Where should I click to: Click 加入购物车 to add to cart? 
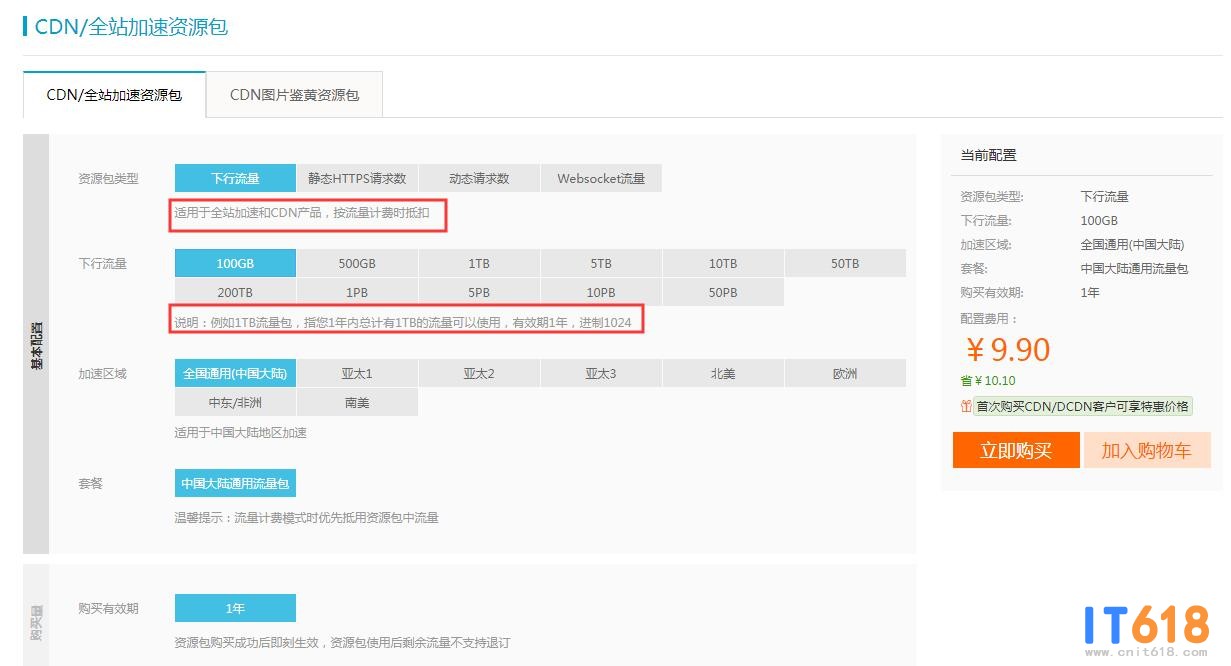click(1146, 450)
